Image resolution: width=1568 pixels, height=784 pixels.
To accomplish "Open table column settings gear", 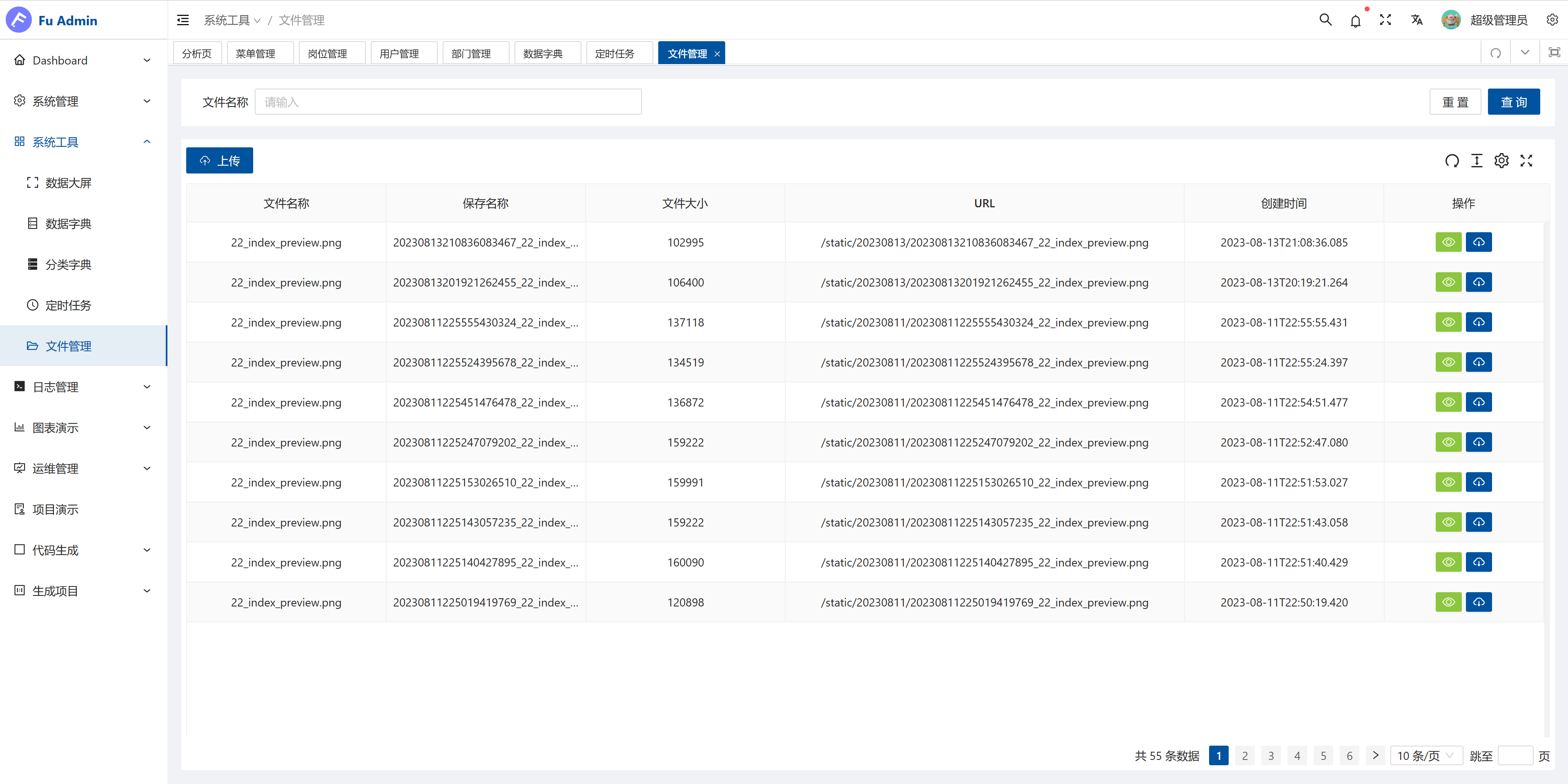I will tap(1502, 160).
